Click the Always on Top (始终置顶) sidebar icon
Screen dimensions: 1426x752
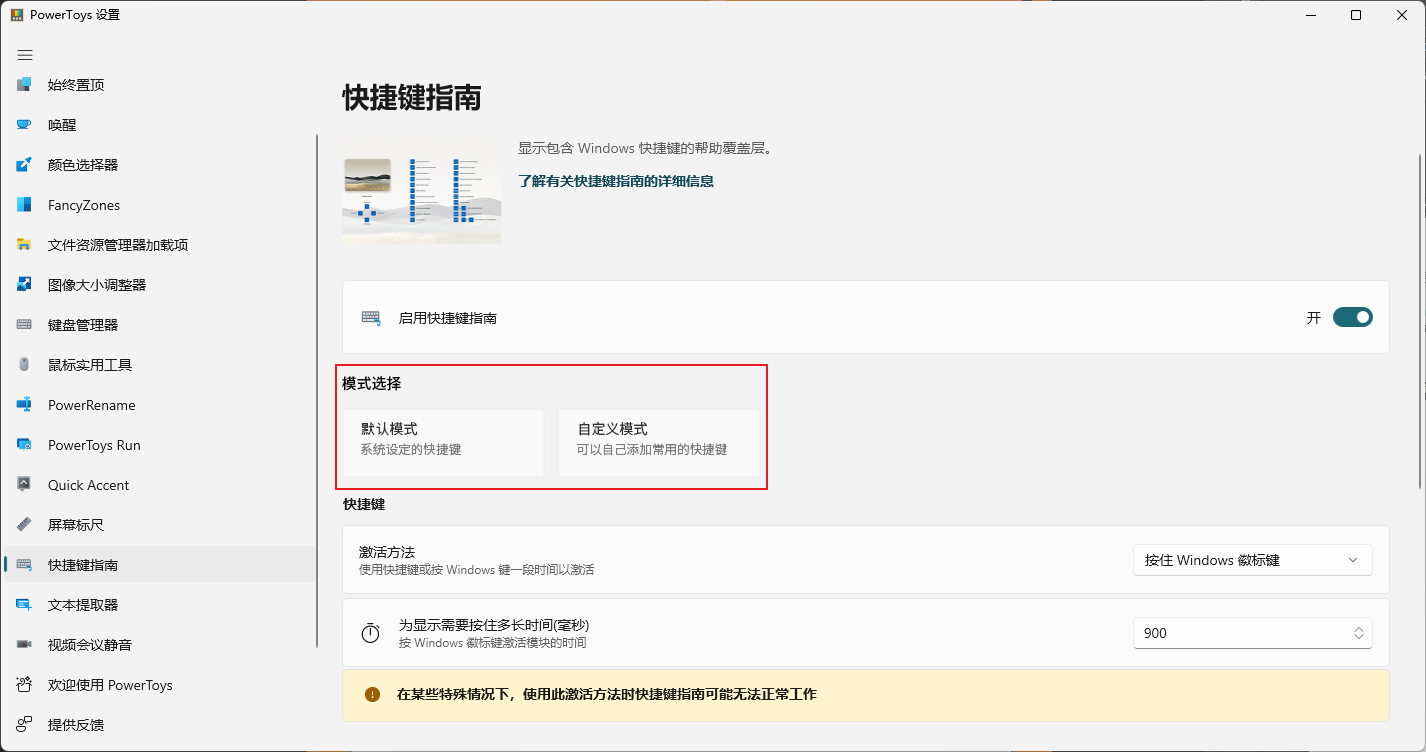pos(25,85)
